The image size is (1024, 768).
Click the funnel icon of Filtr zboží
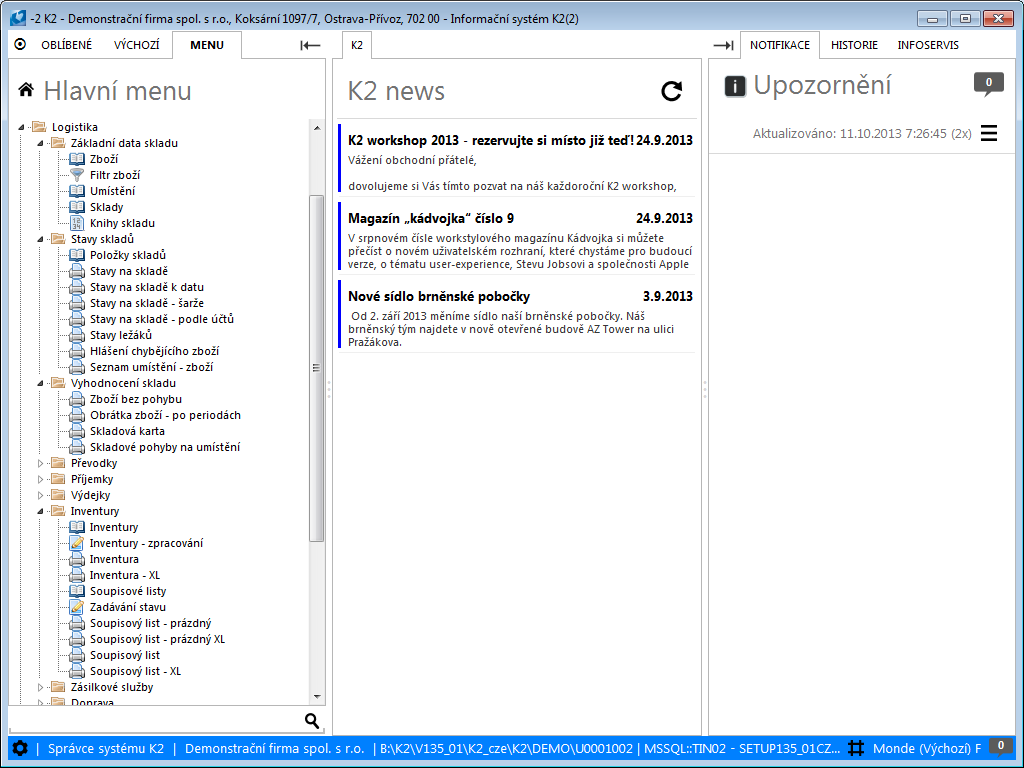pos(77,175)
